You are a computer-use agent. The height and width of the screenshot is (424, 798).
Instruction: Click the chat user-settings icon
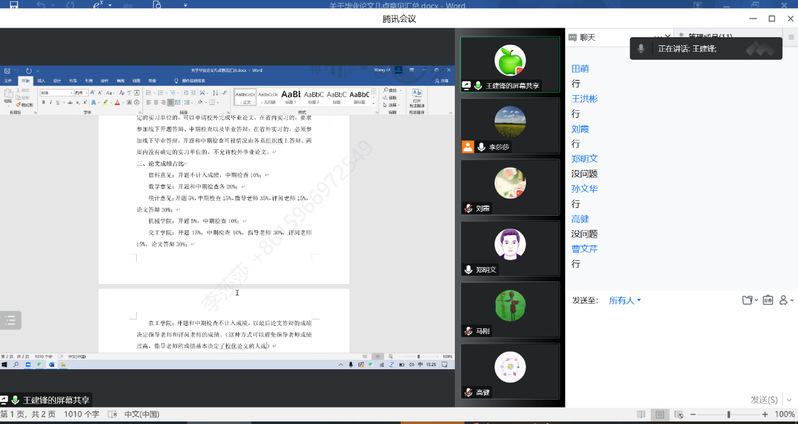point(785,300)
